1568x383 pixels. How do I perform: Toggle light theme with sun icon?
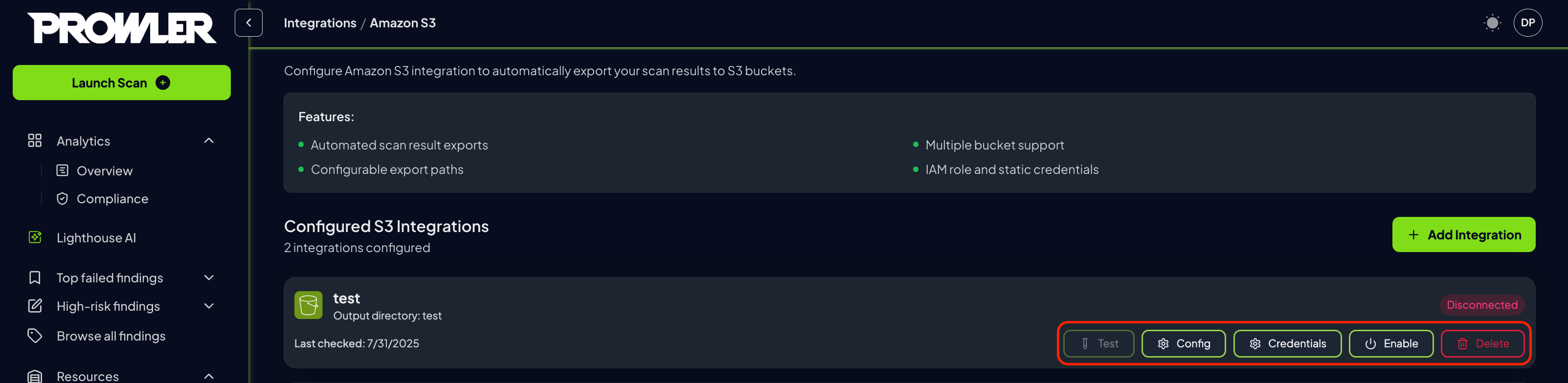click(1492, 23)
